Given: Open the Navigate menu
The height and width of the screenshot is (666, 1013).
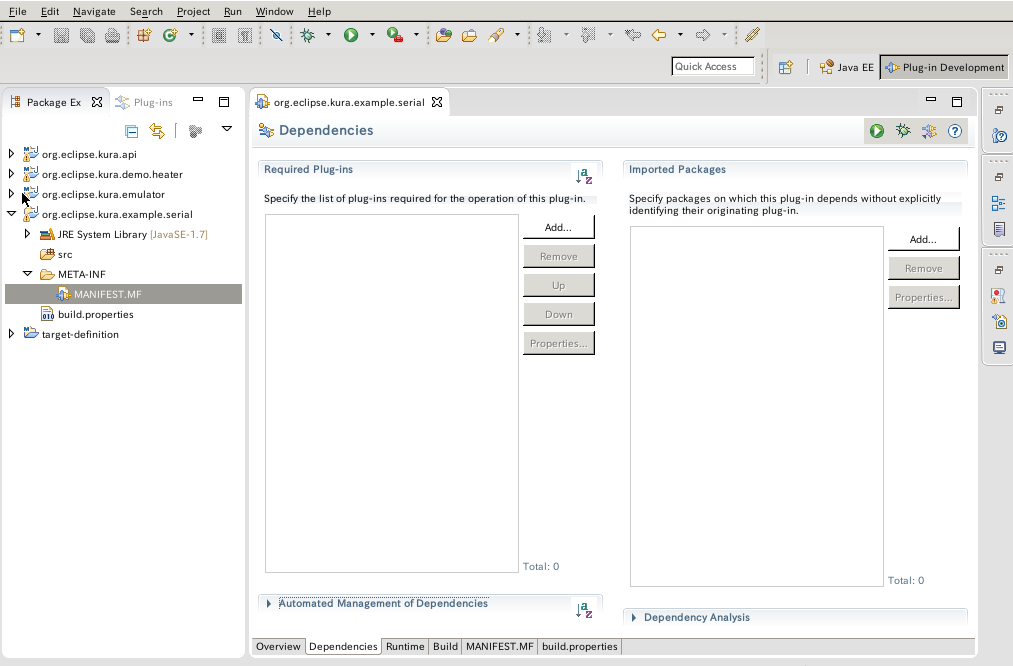Looking at the screenshot, I should [x=94, y=11].
